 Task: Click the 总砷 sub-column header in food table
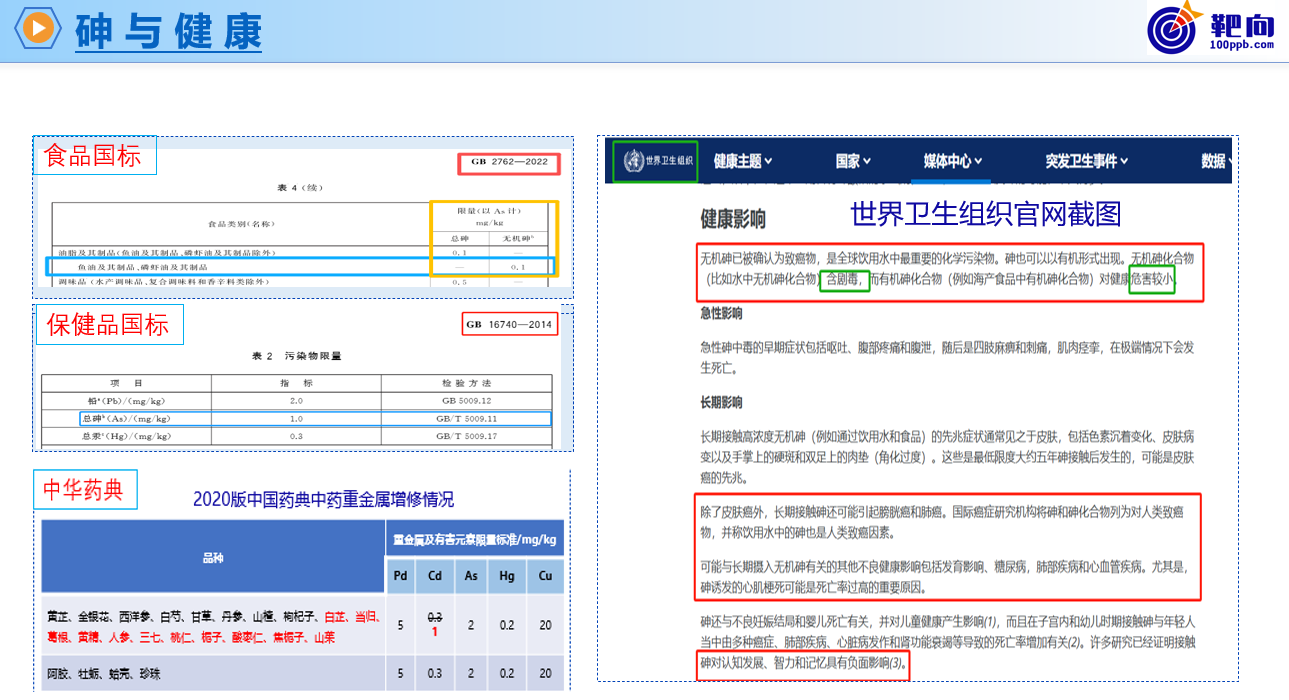pos(460,238)
